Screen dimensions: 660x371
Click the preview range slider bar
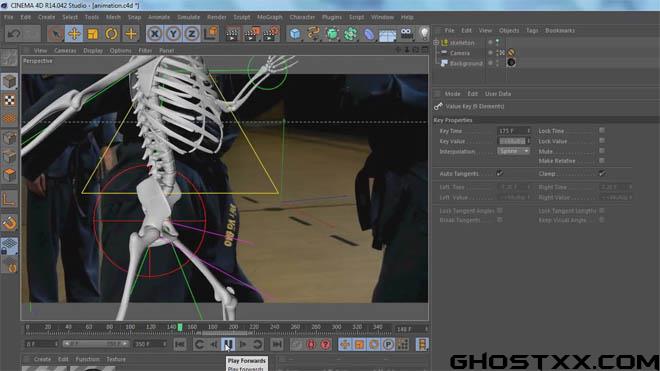(96, 344)
